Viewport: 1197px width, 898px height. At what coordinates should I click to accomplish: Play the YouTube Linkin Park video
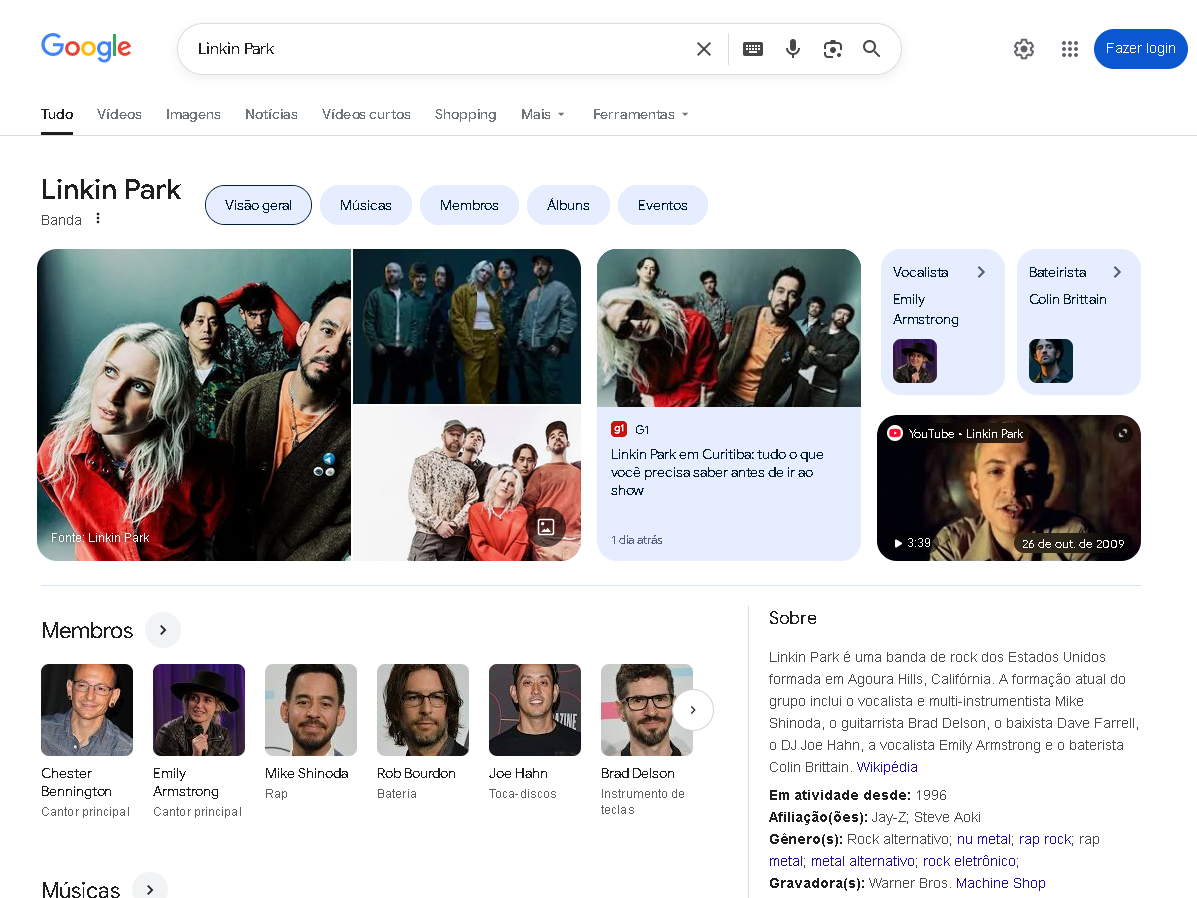tap(1008, 488)
